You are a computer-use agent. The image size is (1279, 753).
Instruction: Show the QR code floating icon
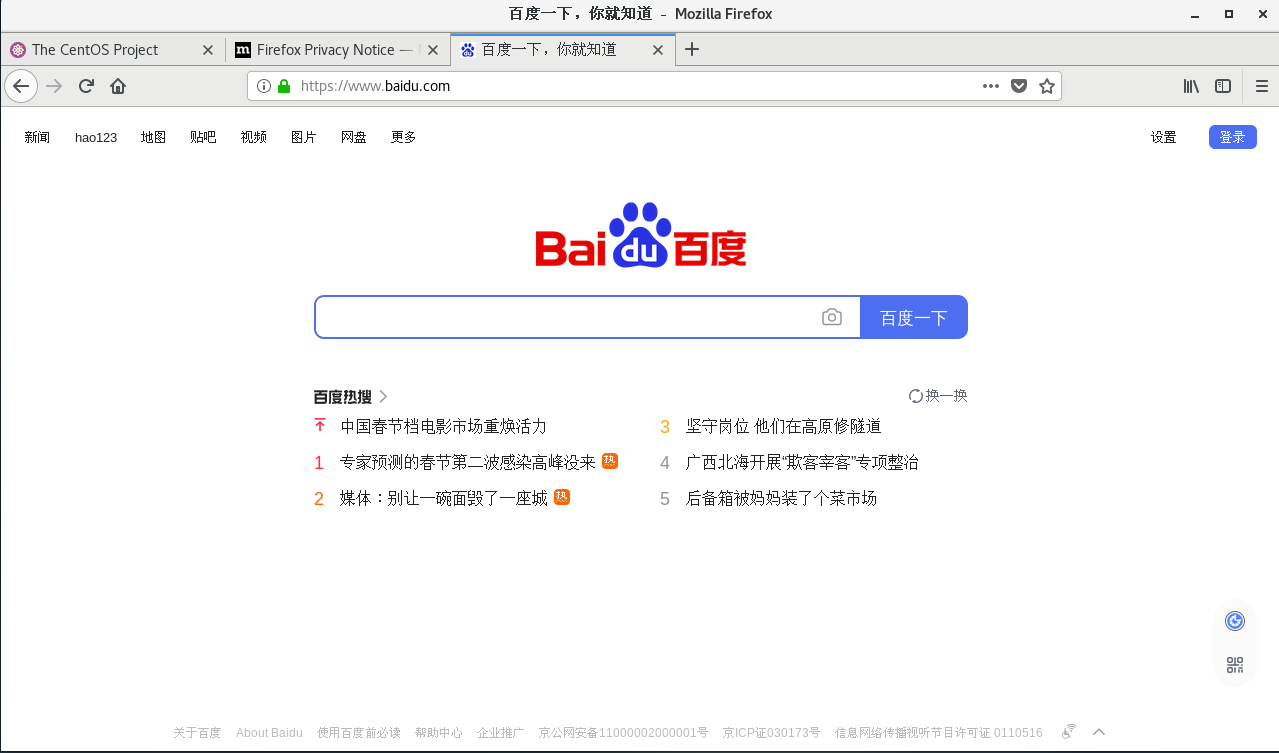pyautogui.click(x=1235, y=665)
